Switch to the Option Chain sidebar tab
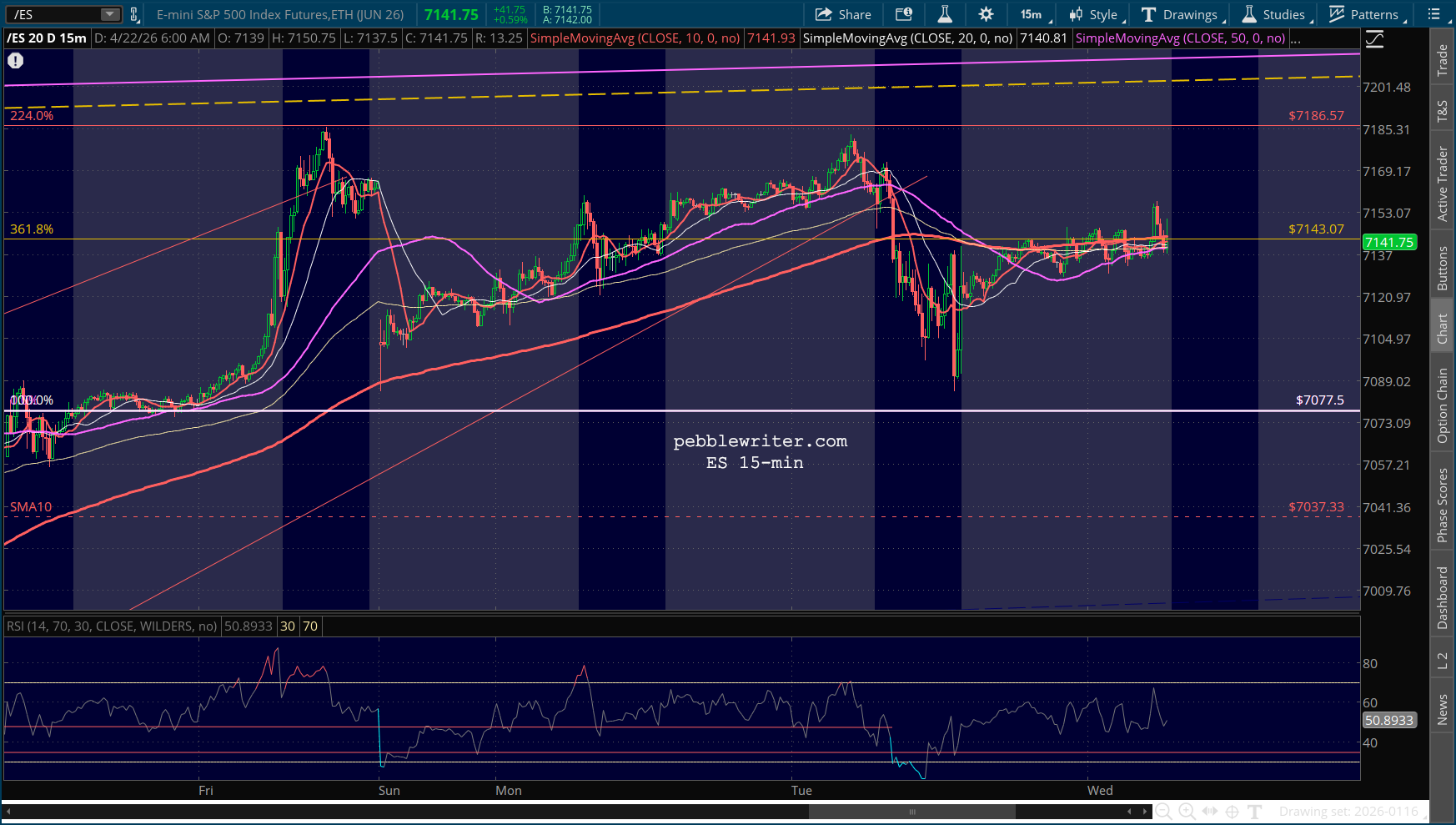 click(1442, 405)
